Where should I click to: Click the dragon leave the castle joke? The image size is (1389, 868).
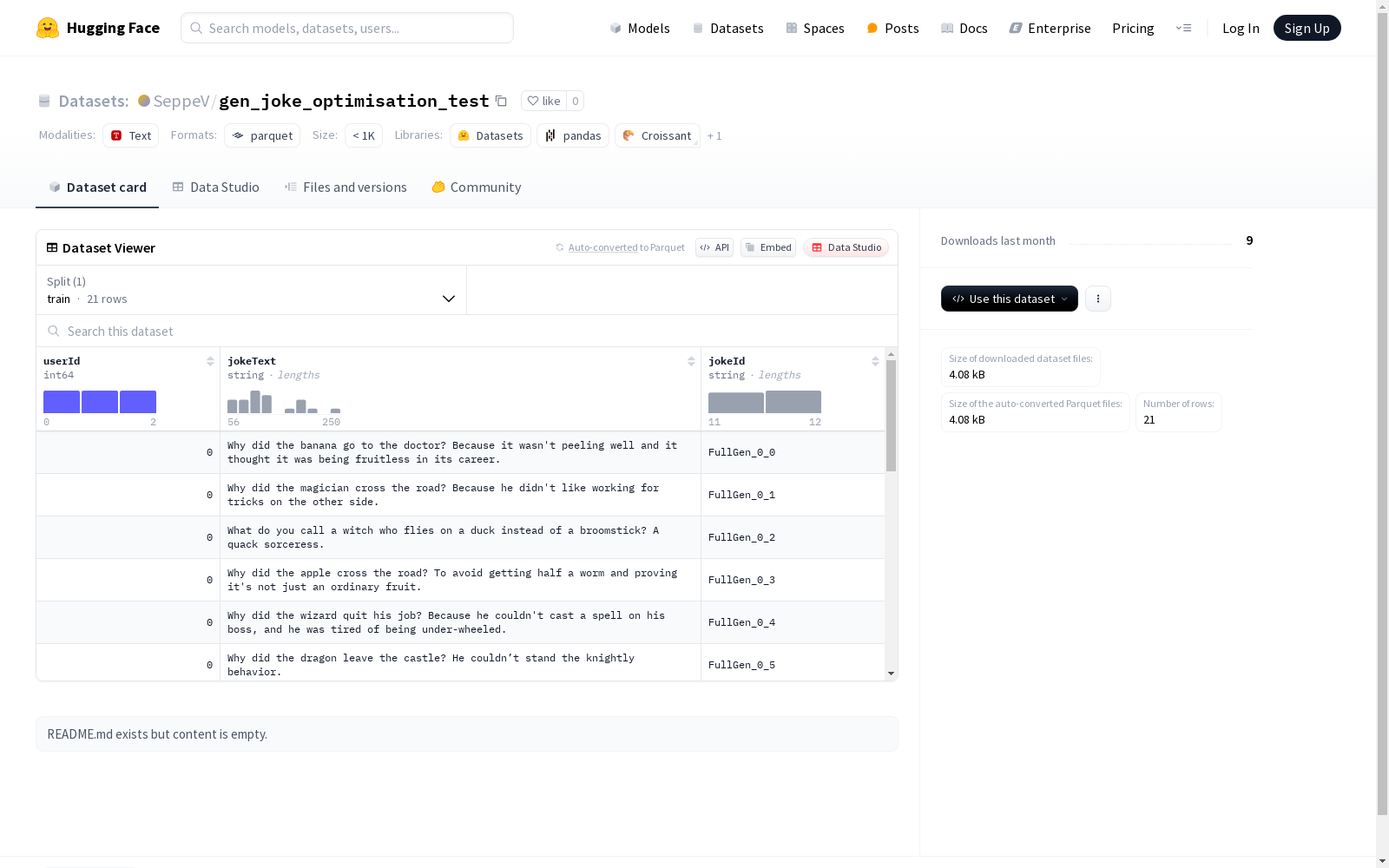point(431,665)
